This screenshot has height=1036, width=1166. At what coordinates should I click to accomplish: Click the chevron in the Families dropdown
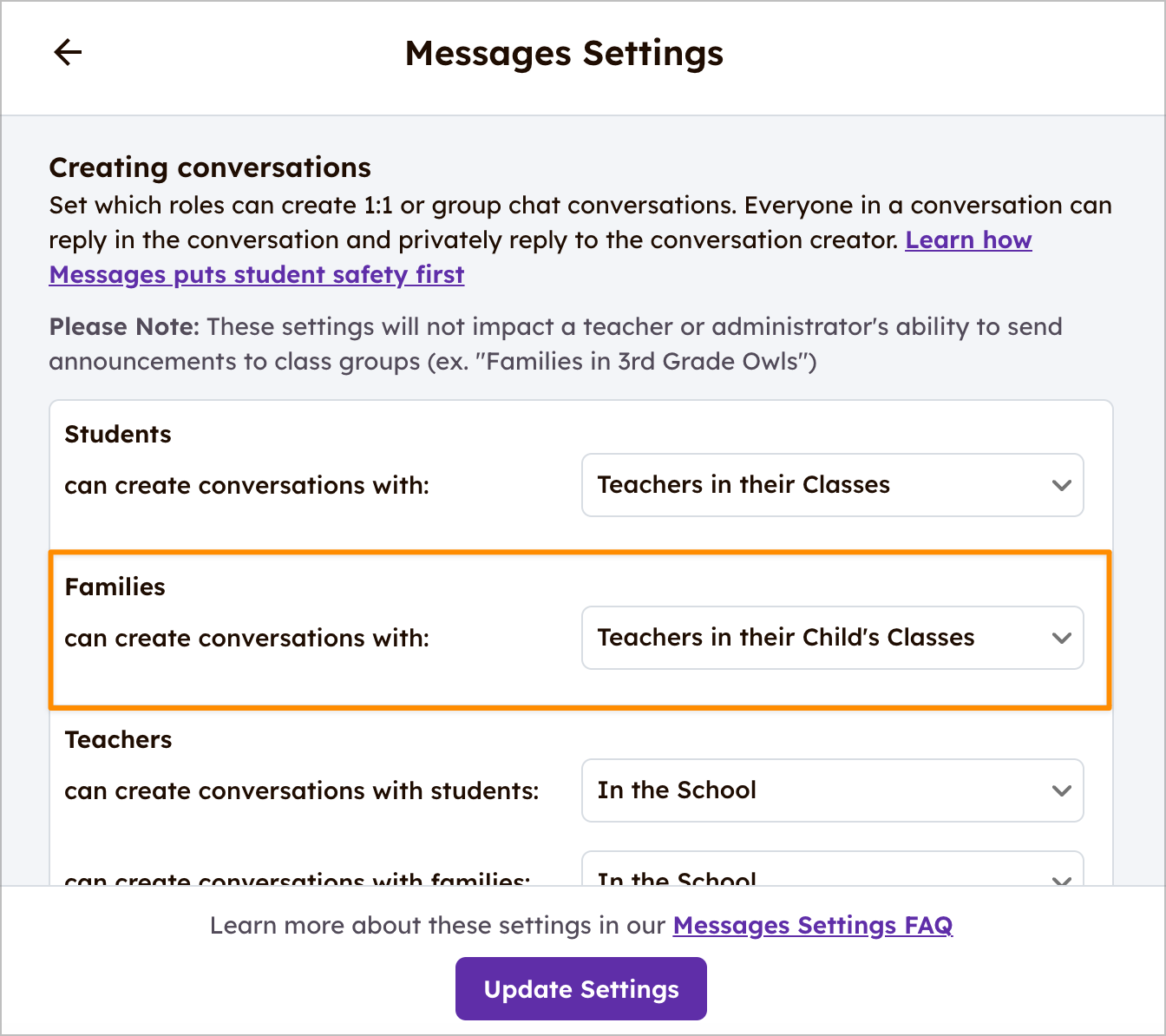click(x=1061, y=638)
